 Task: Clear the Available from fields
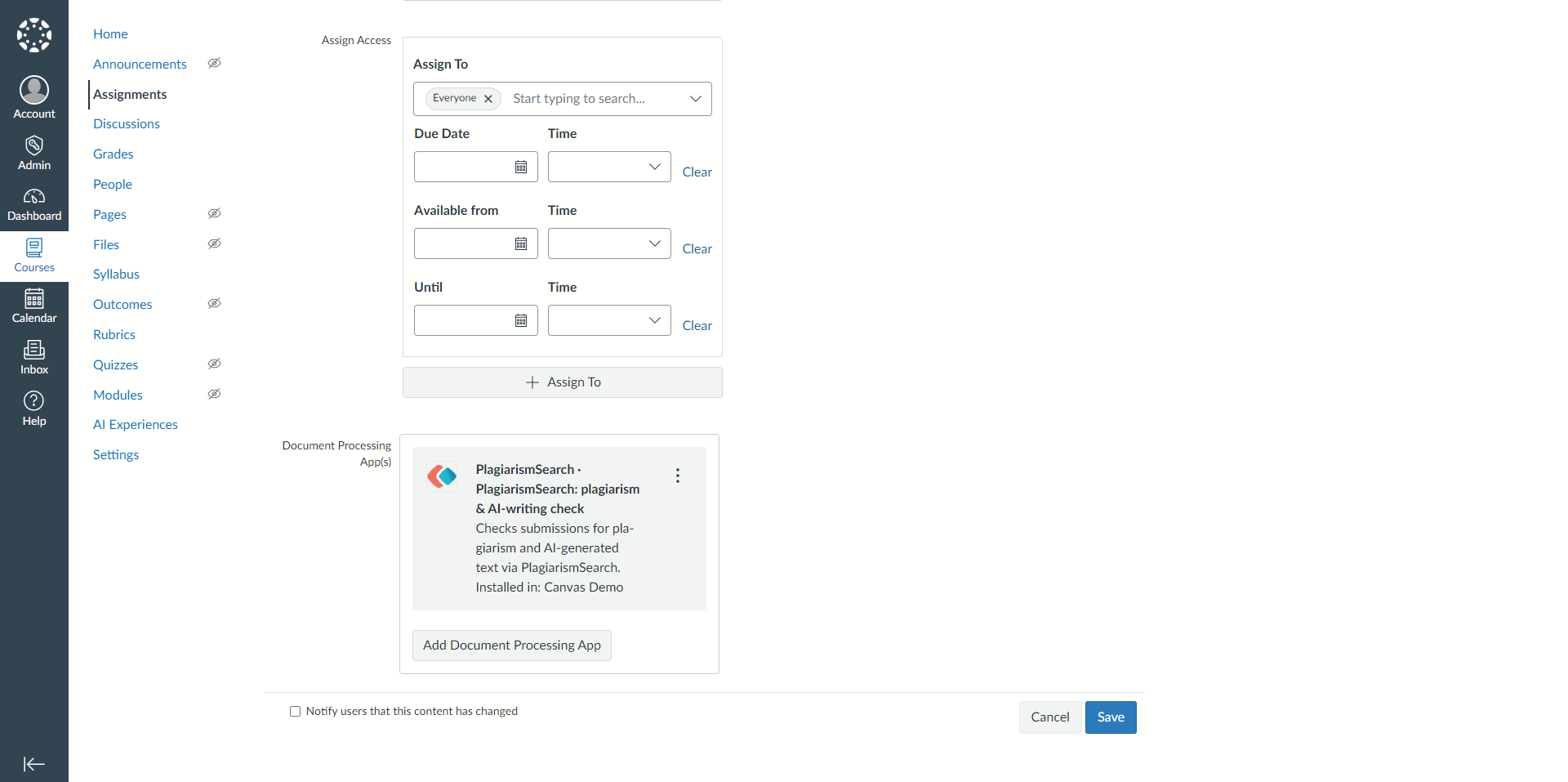697,248
